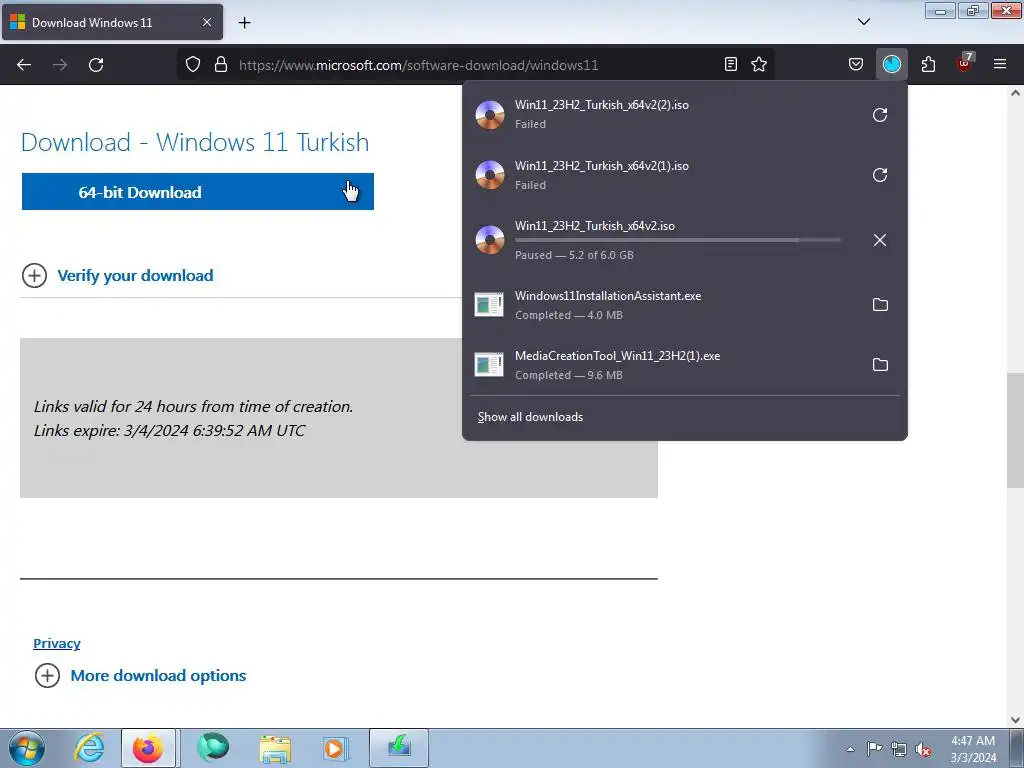Retry failed Win11_23H2_Turkish_x64v2(1).iso download
The width and height of the screenshot is (1024, 768).
[x=880, y=175]
